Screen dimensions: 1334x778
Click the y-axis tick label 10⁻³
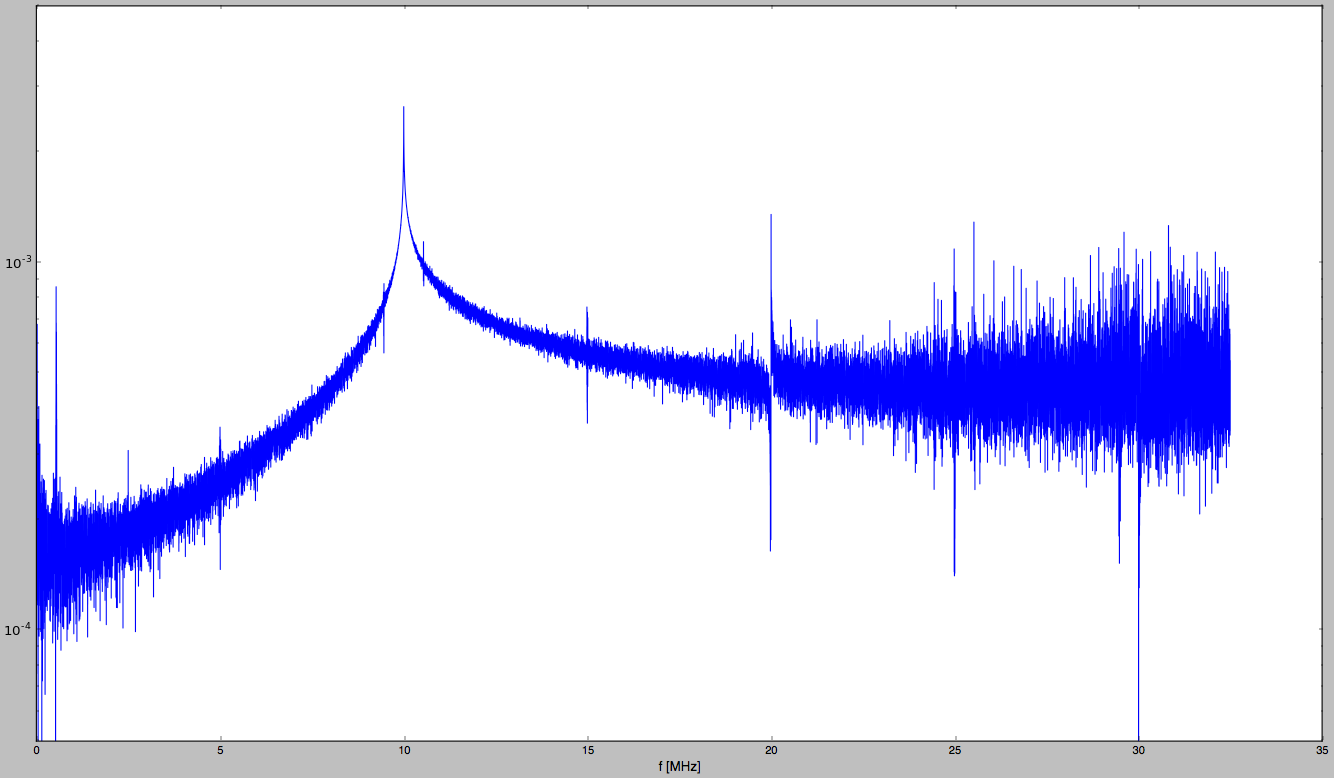(18, 262)
